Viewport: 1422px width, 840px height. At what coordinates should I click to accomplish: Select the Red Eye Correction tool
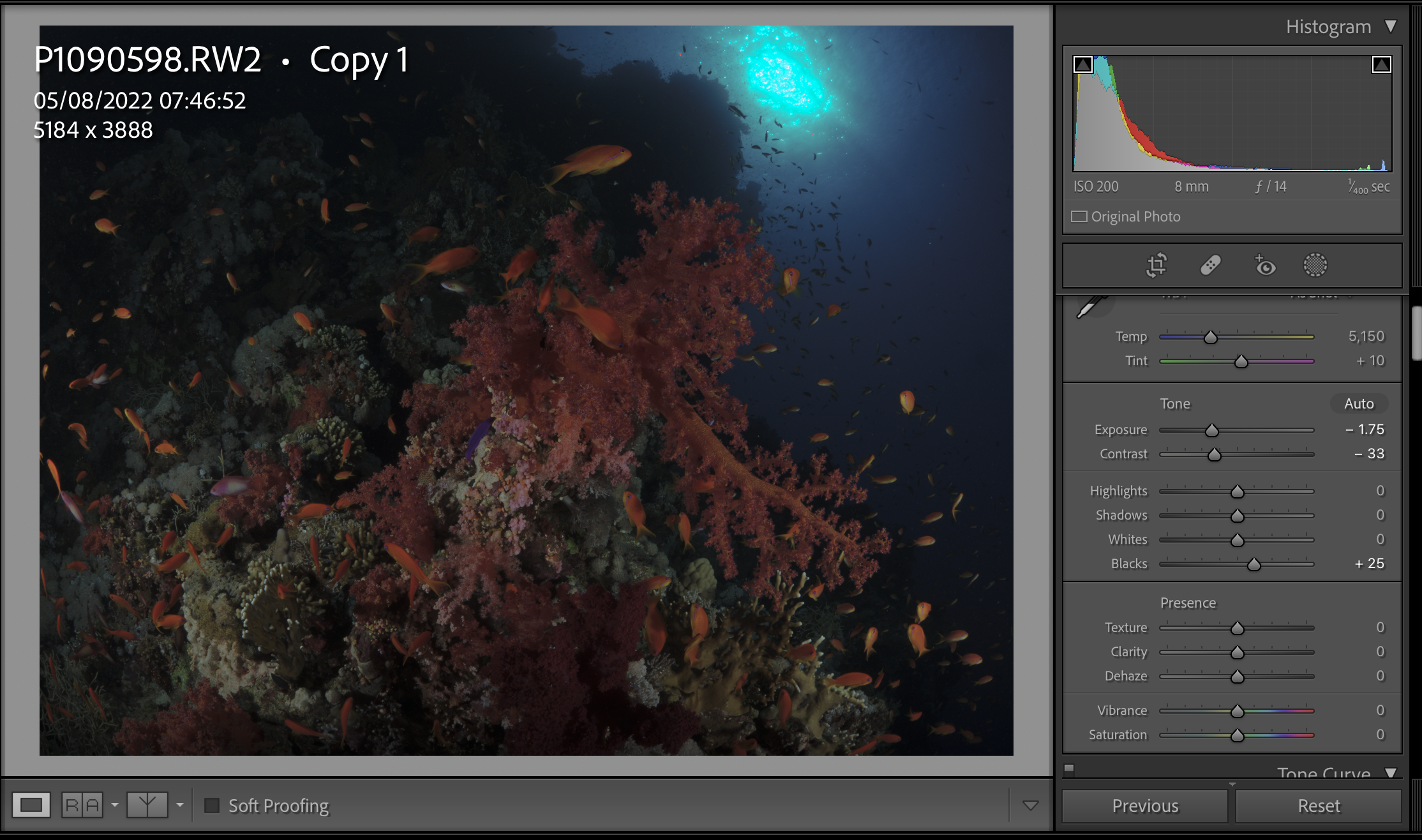pyautogui.click(x=1264, y=265)
